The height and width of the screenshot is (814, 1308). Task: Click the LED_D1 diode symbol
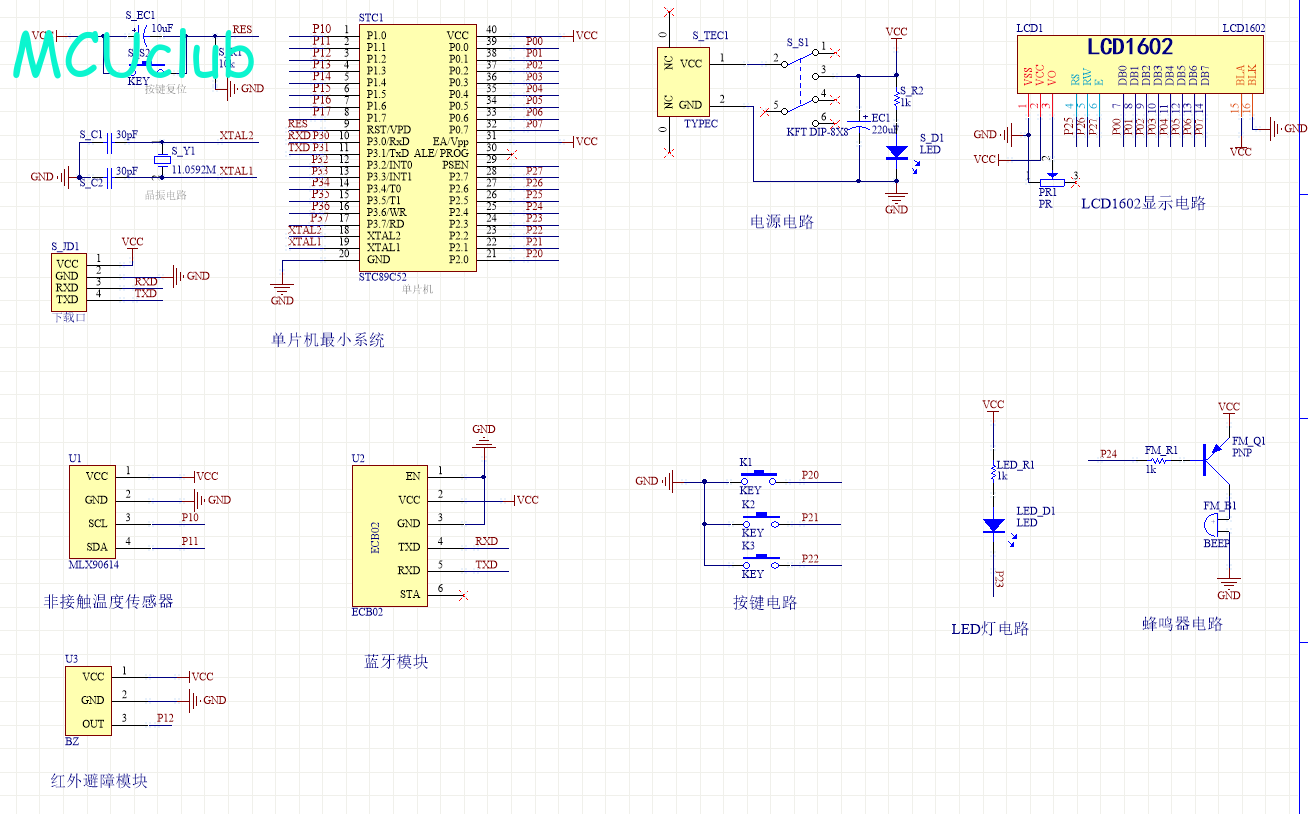tap(993, 525)
